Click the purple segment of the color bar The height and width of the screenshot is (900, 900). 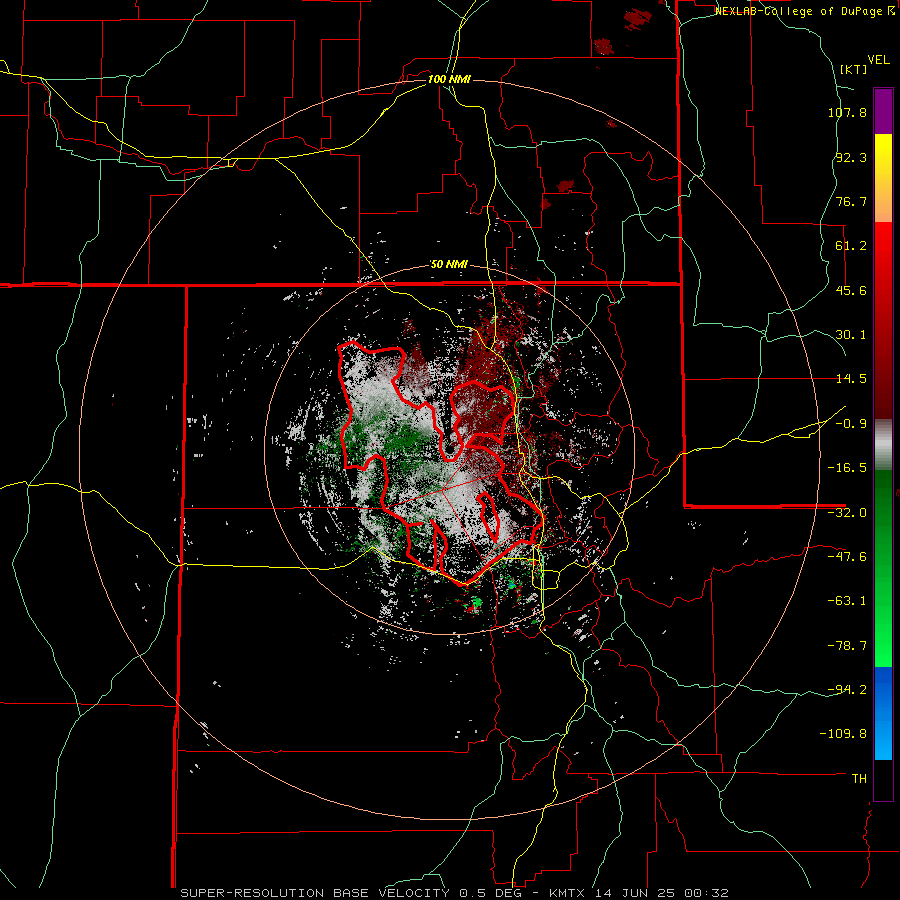click(883, 111)
